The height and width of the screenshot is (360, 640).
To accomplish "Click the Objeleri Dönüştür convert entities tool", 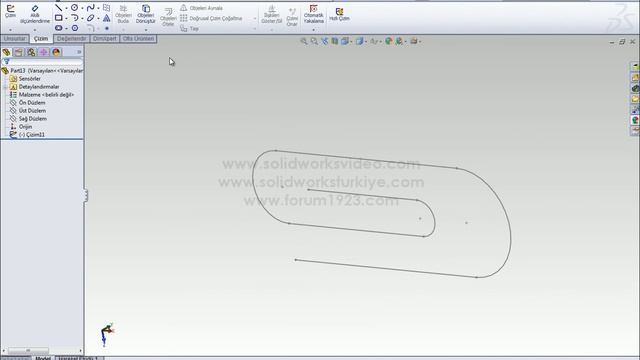I will (x=146, y=14).
